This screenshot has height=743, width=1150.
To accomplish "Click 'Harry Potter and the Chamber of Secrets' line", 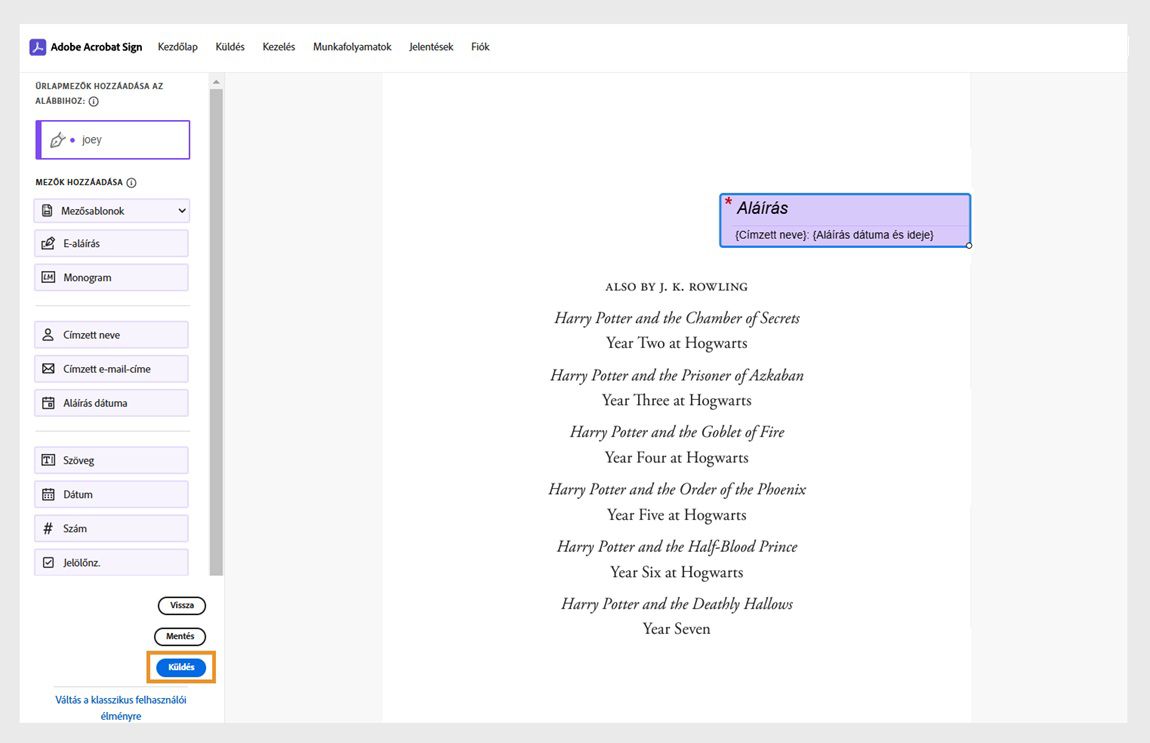I will click(677, 318).
